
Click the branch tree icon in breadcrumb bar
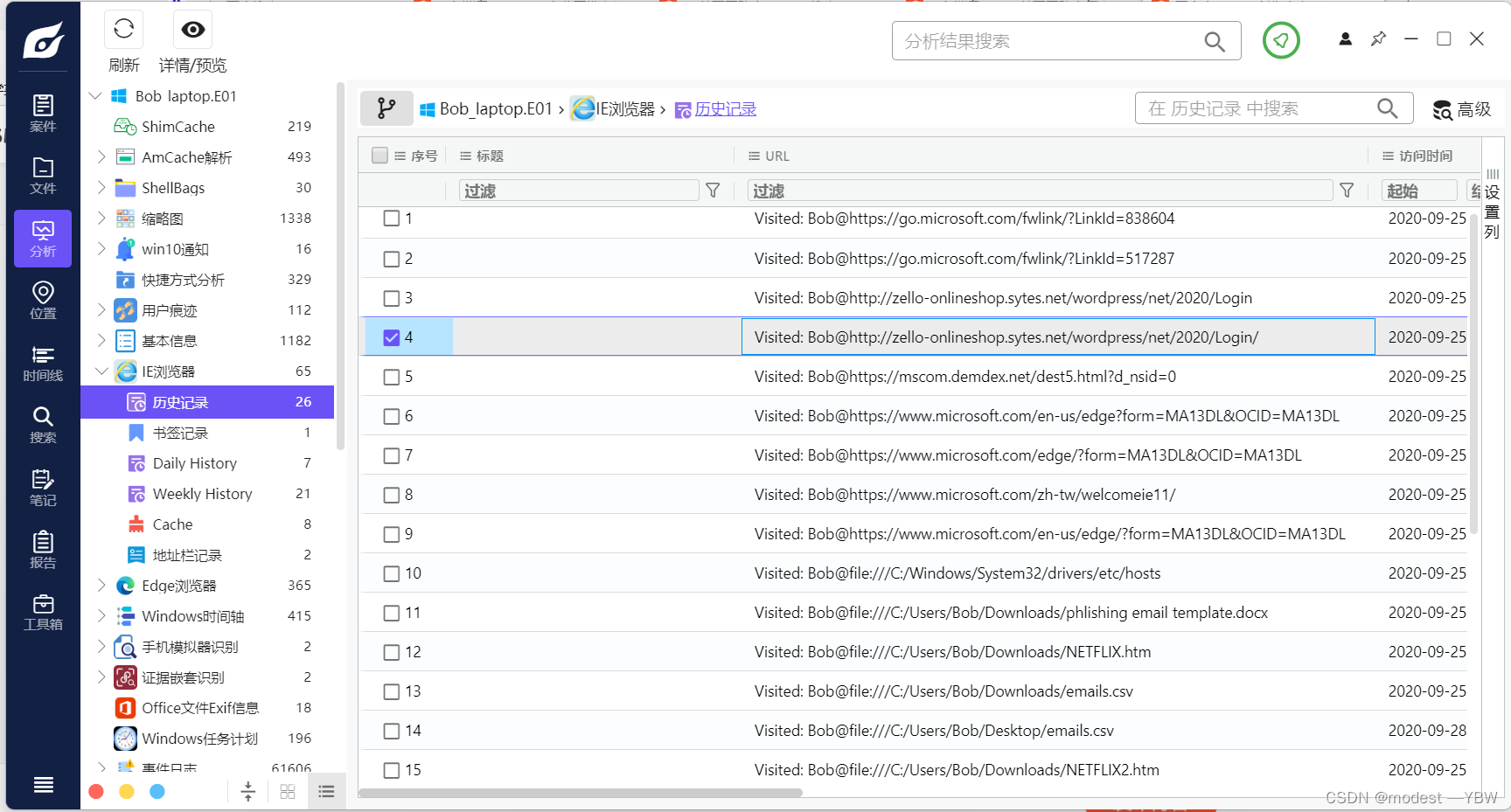[386, 108]
